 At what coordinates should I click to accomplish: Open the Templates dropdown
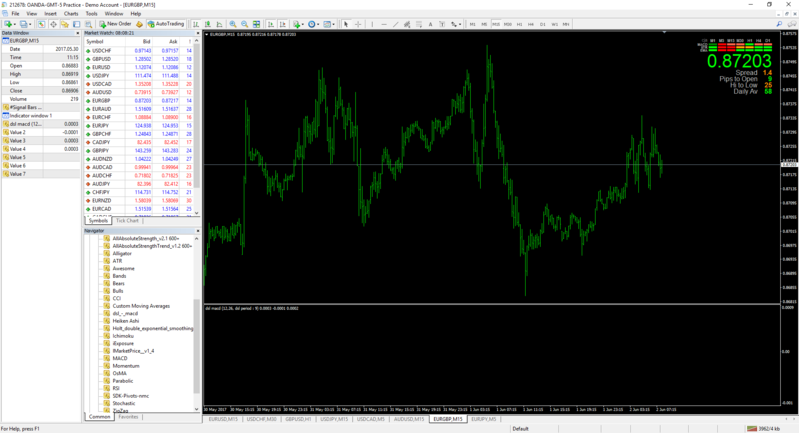coord(329,24)
